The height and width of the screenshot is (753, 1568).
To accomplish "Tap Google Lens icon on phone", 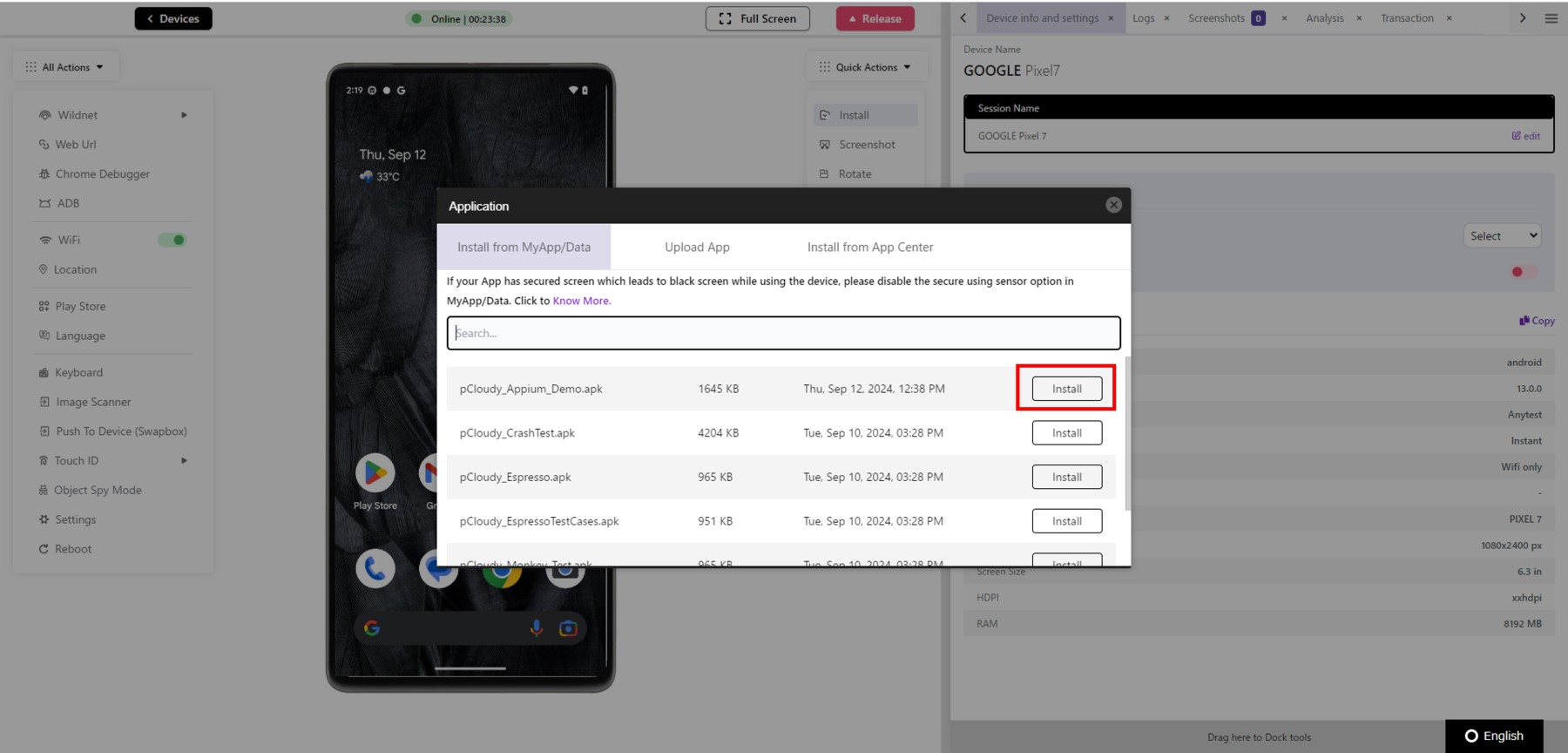I will pos(568,628).
